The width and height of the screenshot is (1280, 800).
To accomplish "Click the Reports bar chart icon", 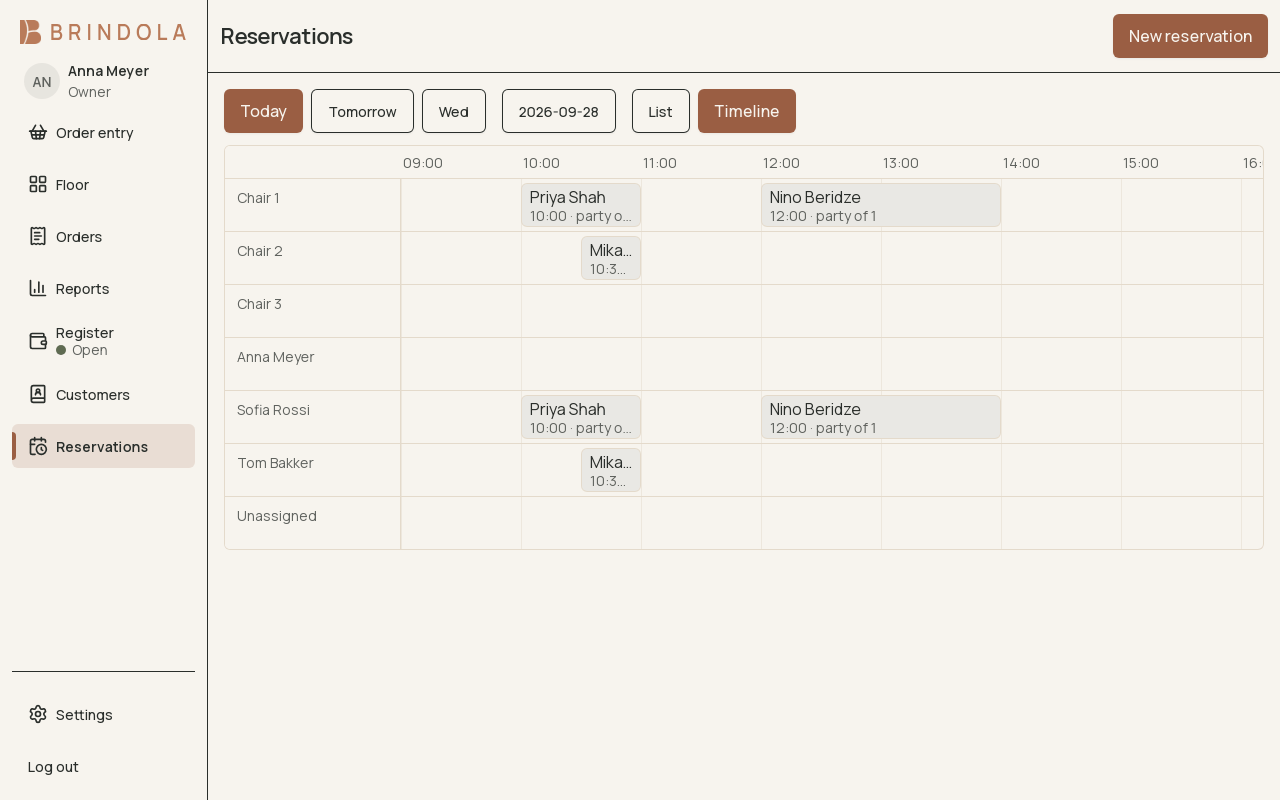I will click(x=38, y=288).
